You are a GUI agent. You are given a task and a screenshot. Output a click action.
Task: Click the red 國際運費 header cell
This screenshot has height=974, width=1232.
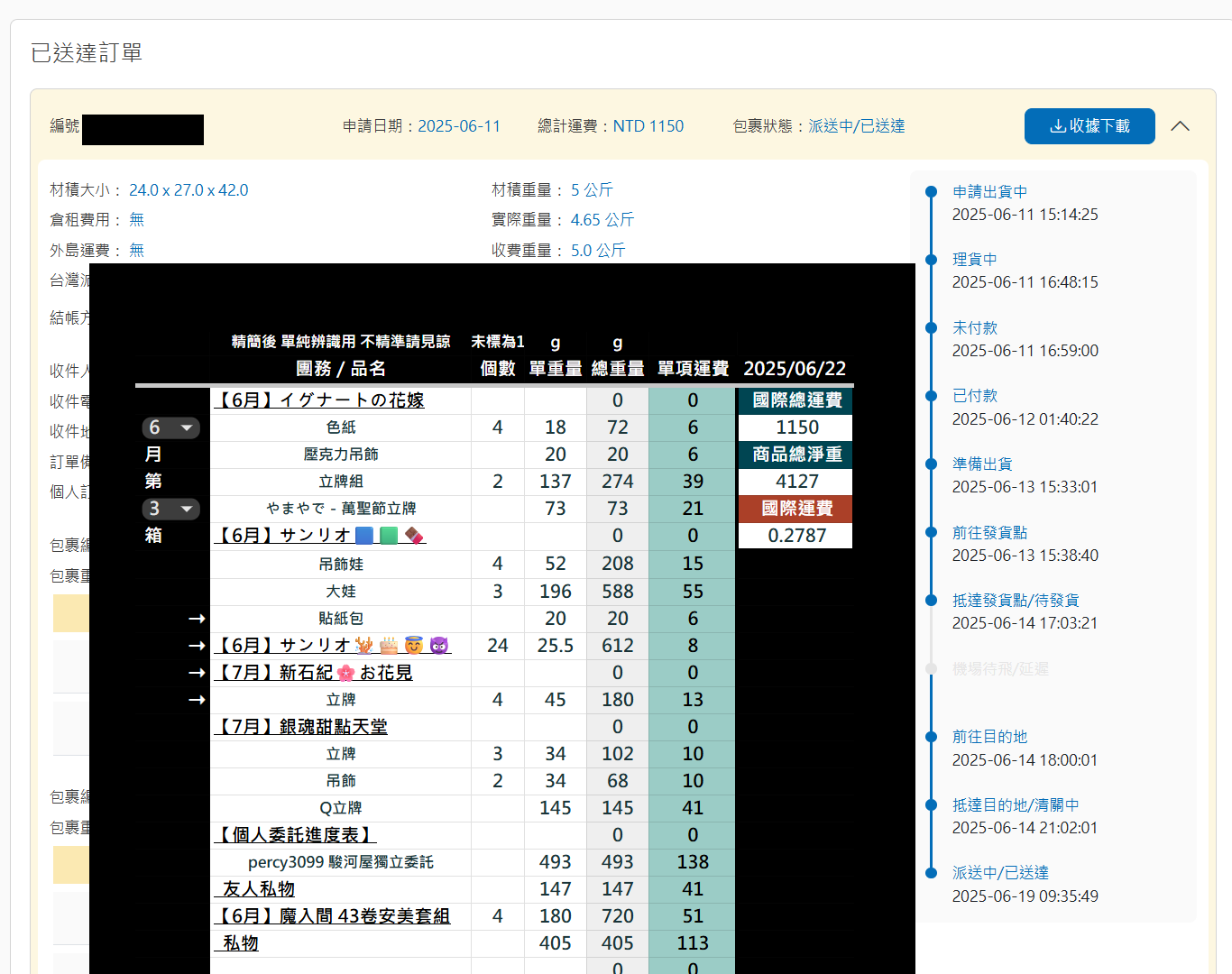coord(795,509)
